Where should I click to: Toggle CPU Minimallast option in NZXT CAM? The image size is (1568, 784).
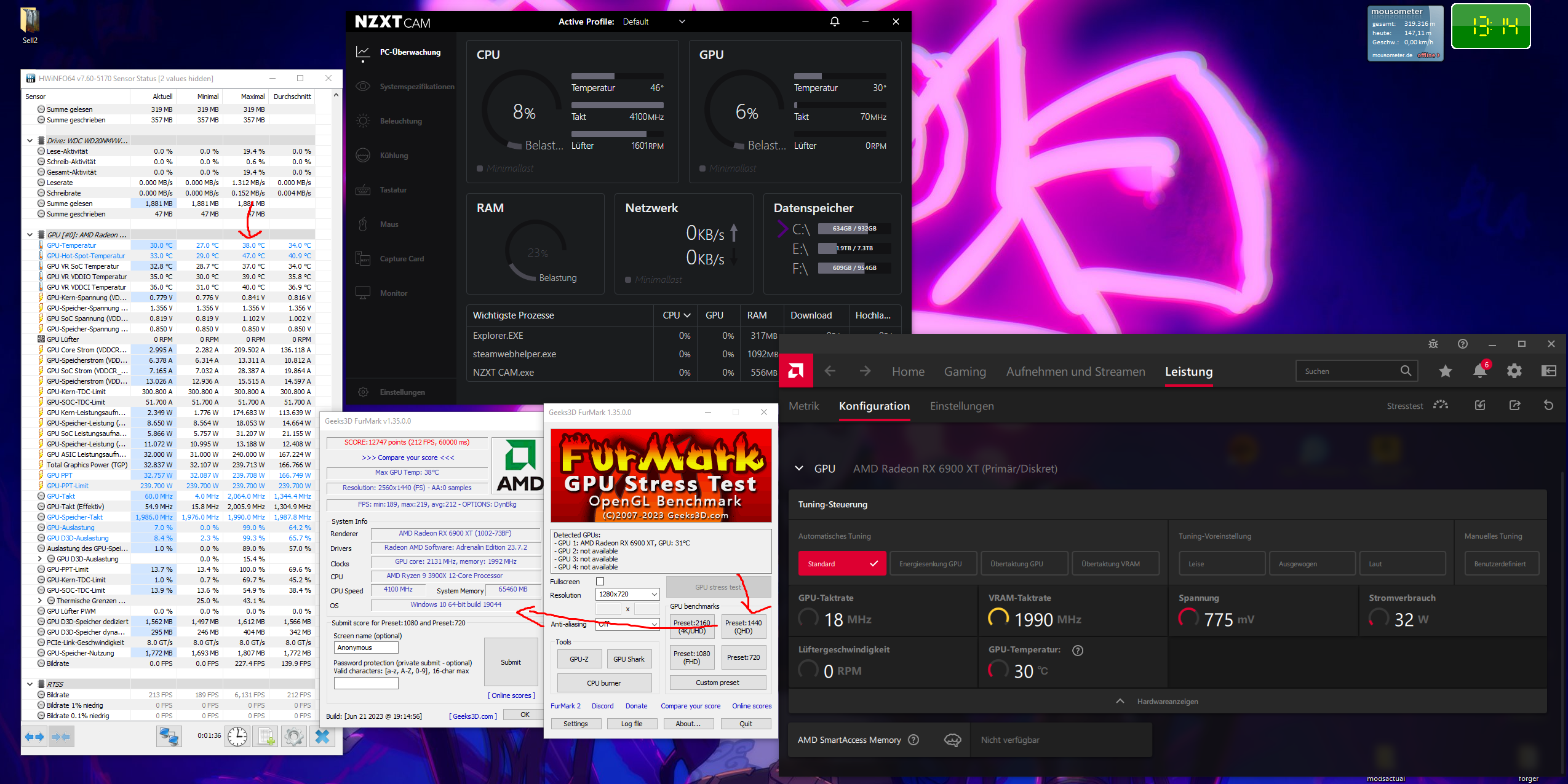click(480, 168)
